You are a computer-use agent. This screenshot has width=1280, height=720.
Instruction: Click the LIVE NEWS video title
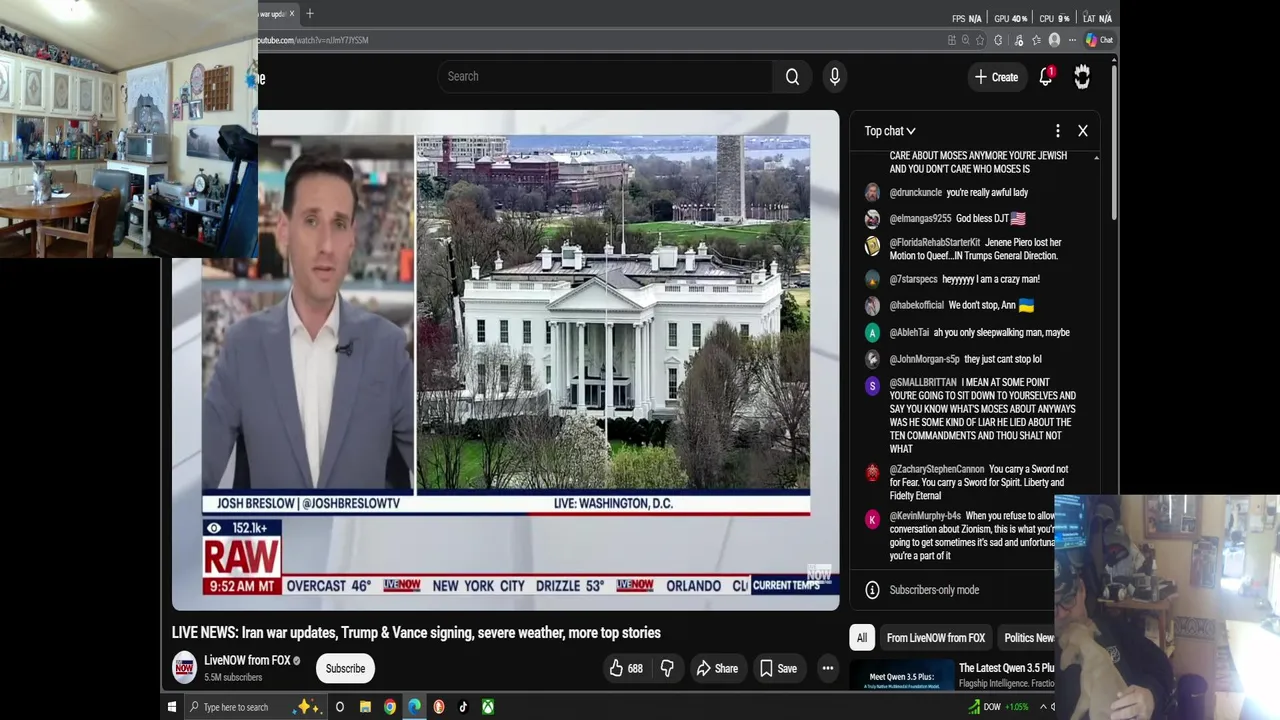(416, 633)
